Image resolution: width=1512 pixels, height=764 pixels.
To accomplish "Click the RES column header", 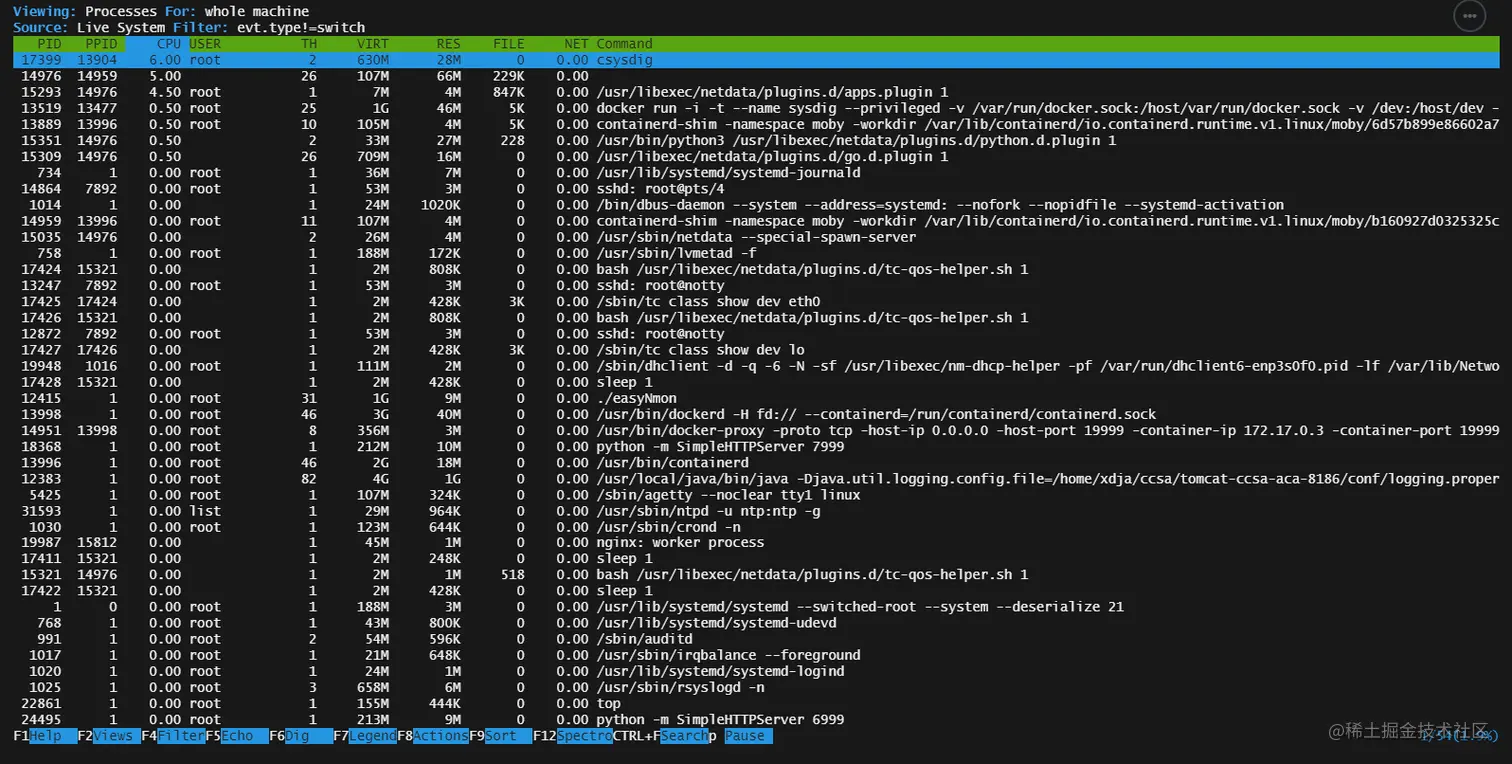I will pos(449,44).
